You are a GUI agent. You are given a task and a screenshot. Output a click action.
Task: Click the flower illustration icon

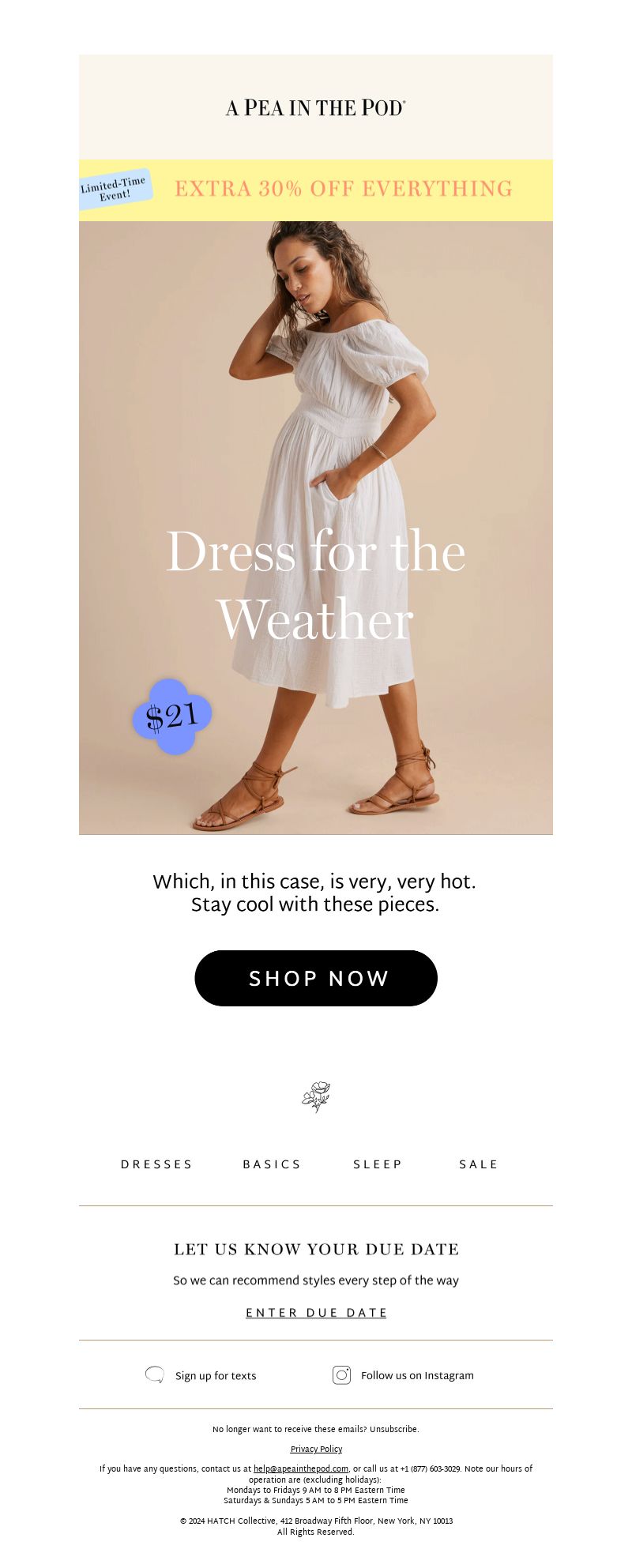coord(316,1096)
